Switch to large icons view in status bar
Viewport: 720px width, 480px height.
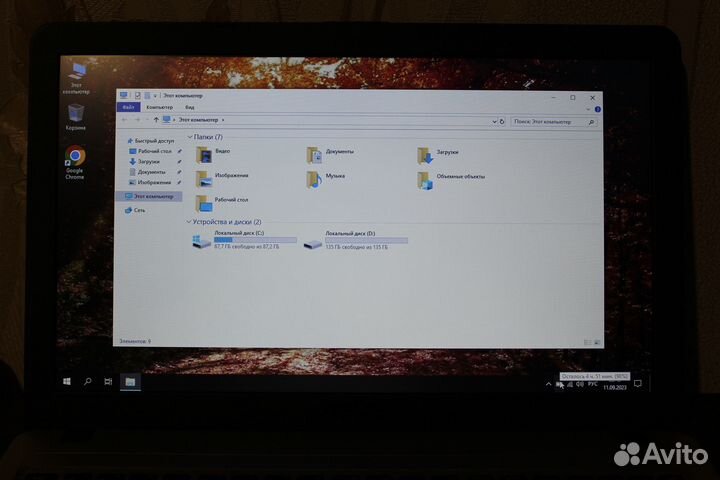(596, 342)
